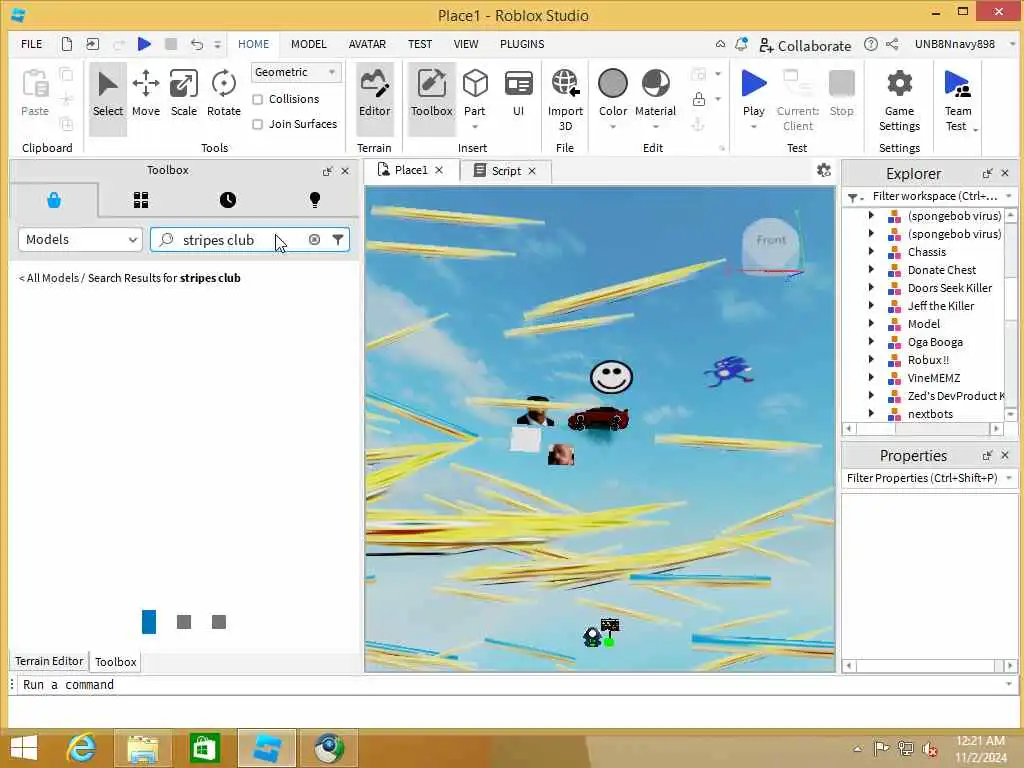Switch to the TEST ribbon tab
Image resolution: width=1024 pixels, height=768 pixels.
(x=420, y=44)
